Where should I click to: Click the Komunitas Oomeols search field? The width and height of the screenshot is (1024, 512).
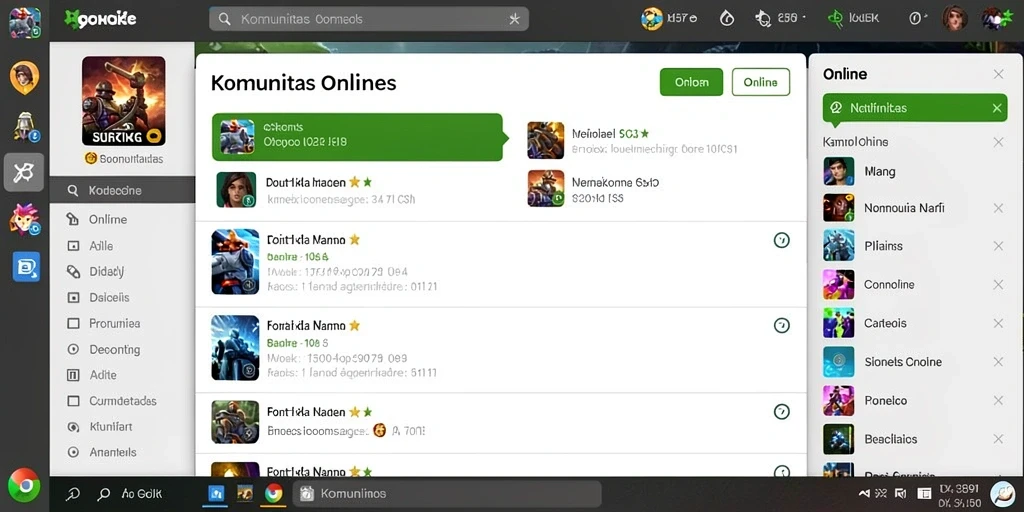pos(368,19)
